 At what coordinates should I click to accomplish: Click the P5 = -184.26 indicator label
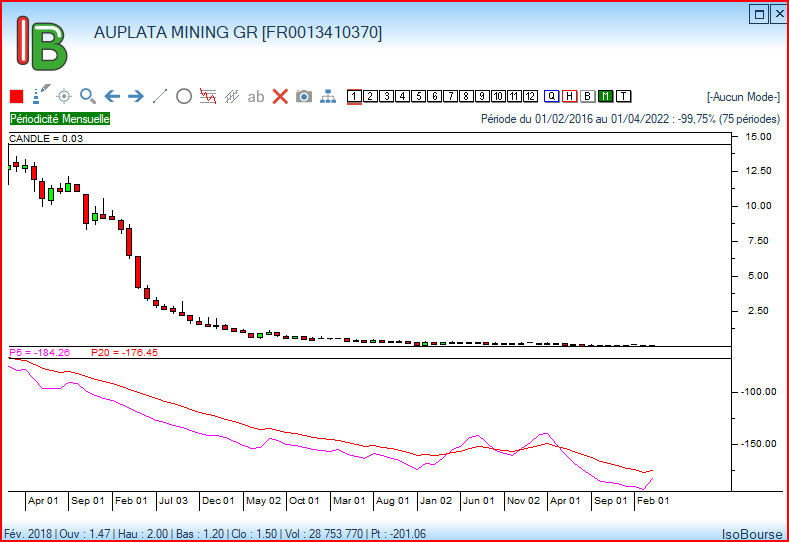point(40,352)
